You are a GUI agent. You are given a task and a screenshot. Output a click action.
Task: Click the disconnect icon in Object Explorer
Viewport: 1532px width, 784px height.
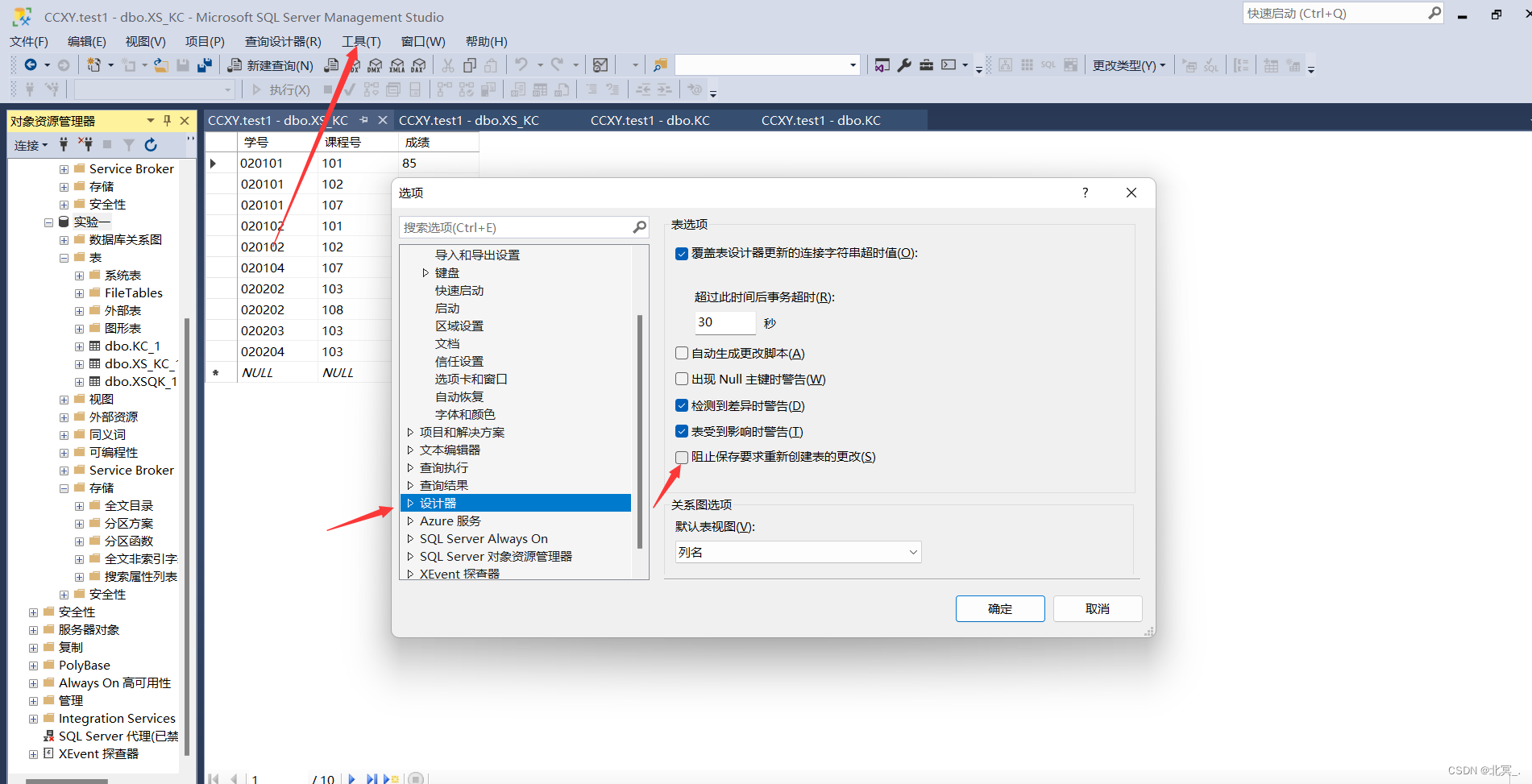coord(85,145)
